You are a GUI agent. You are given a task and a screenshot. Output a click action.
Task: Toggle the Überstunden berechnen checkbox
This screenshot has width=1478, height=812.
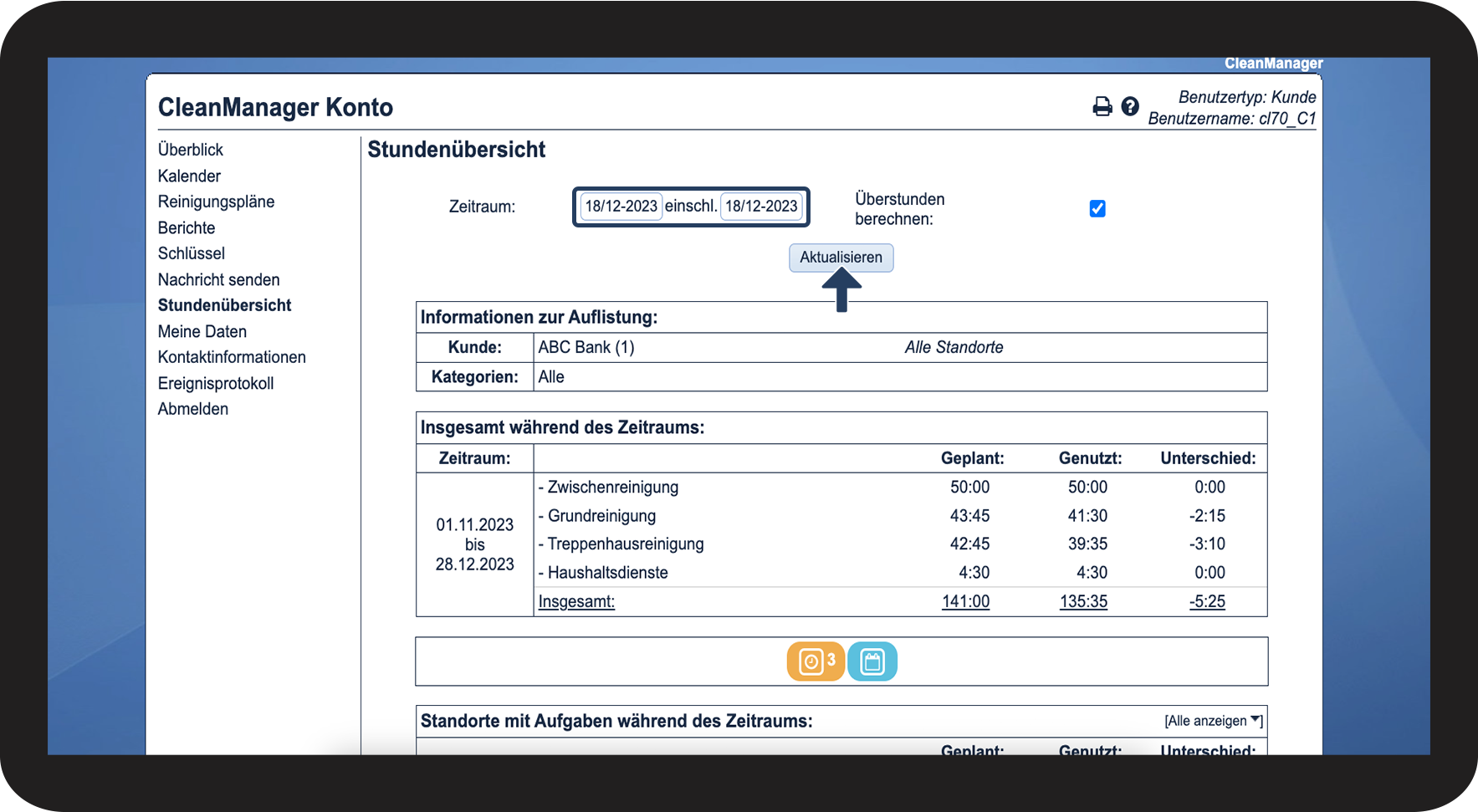pos(1097,209)
